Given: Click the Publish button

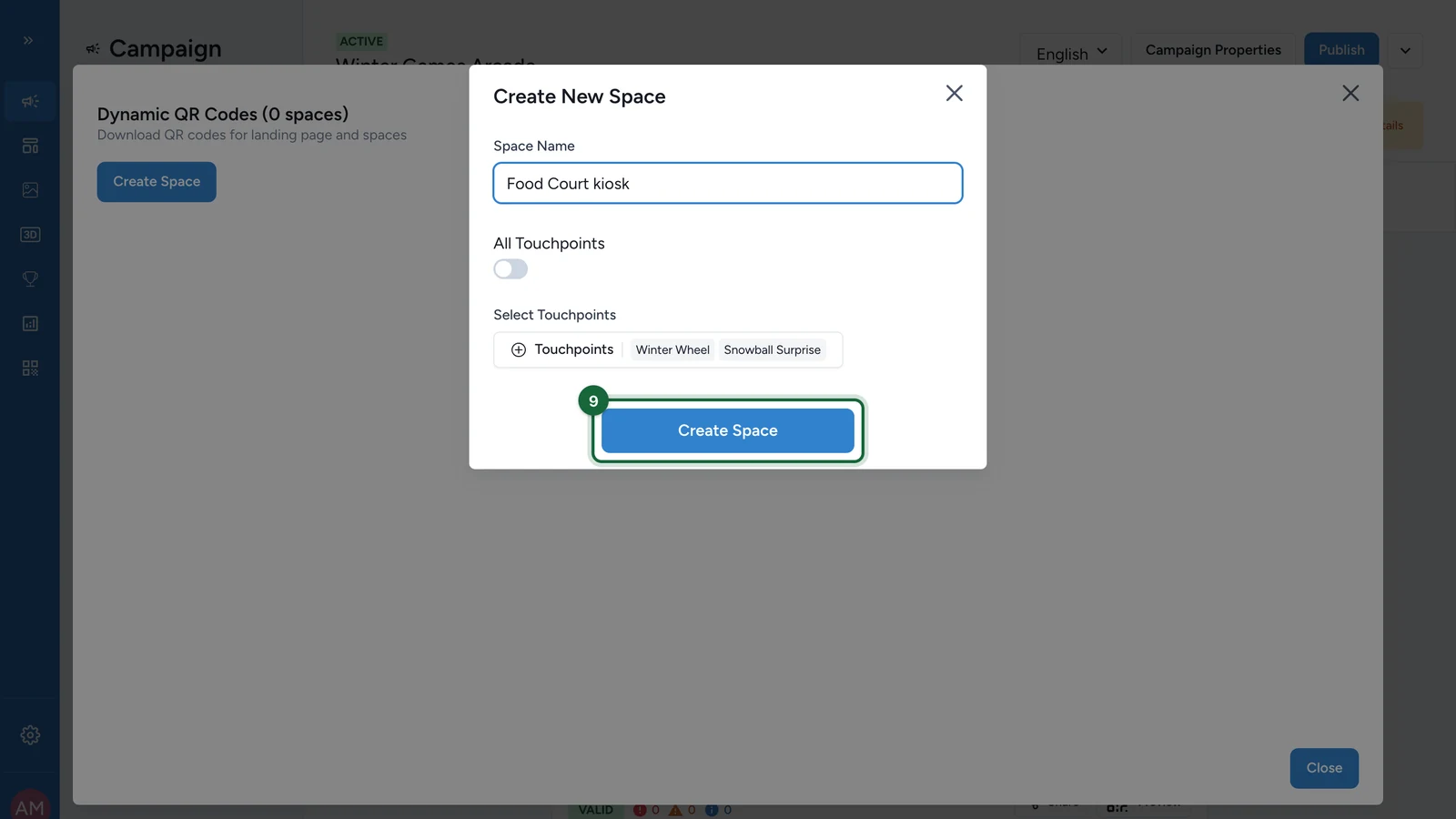Looking at the screenshot, I should (1341, 50).
